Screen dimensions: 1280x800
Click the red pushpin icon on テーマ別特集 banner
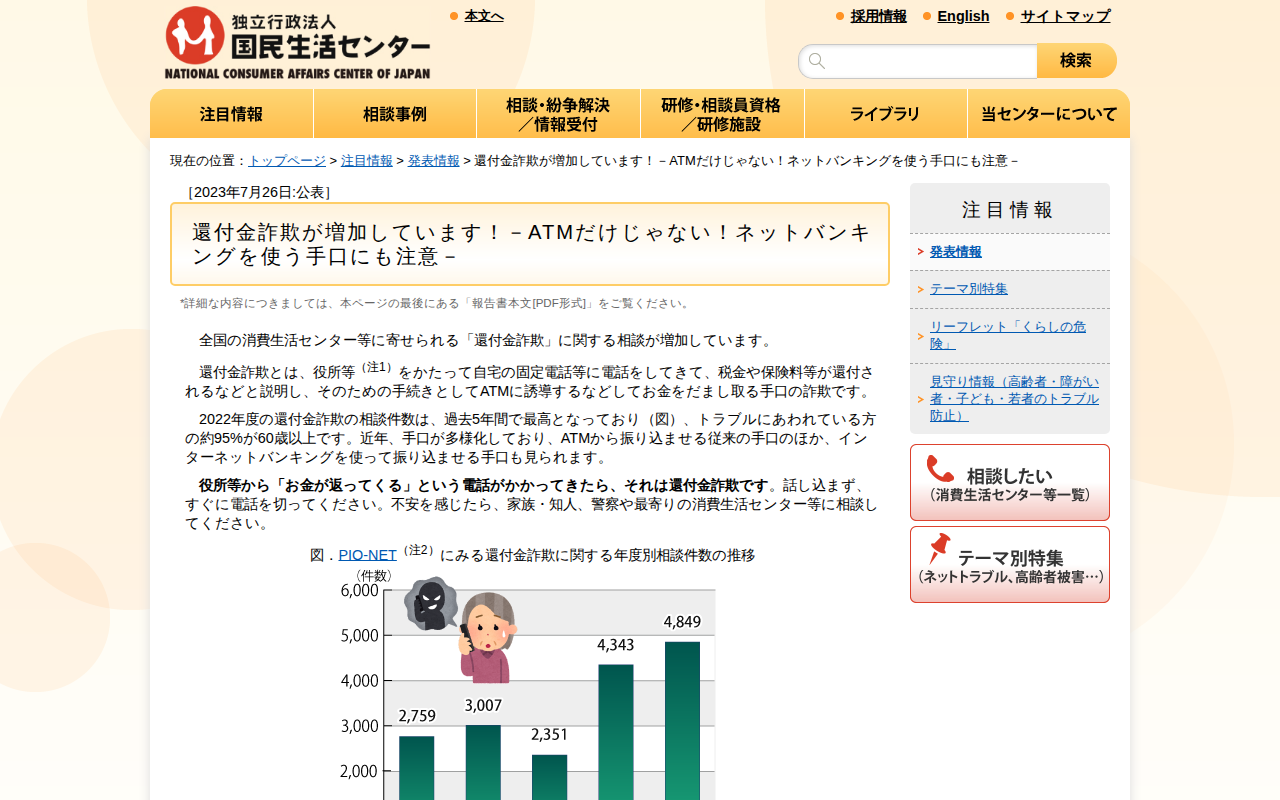point(939,548)
